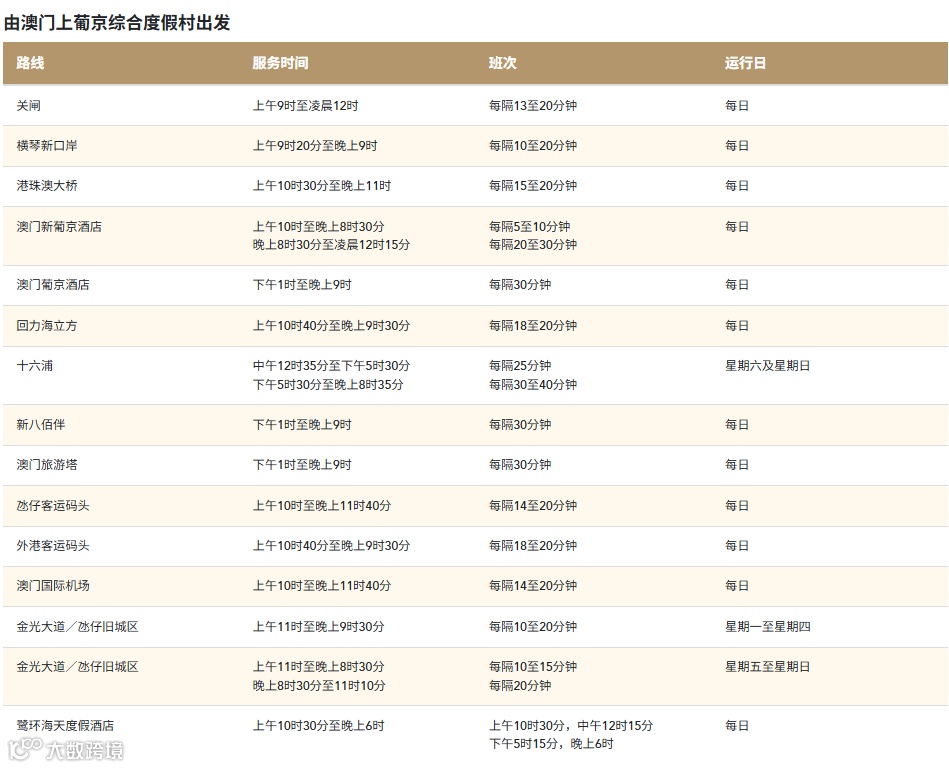This screenshot has height=768, width=949.
Task: Click departure times 下午5时15分，晚上6时
Action: [x=551, y=743]
